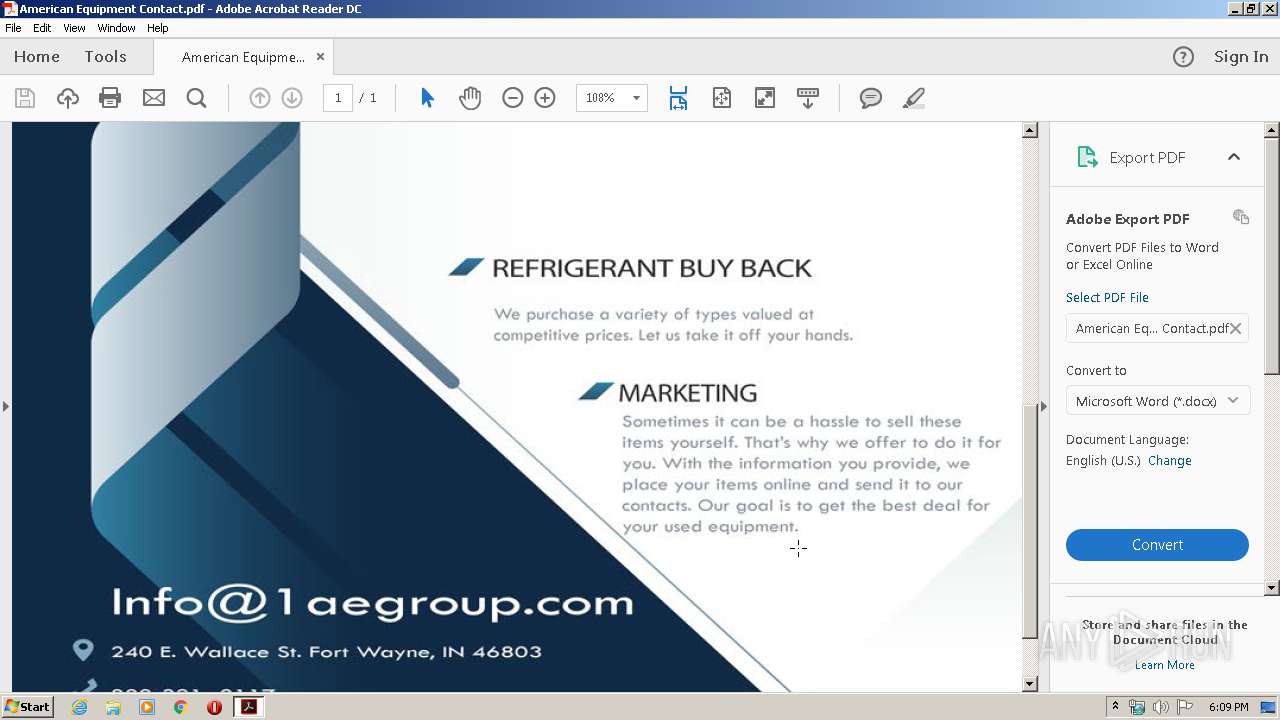The width and height of the screenshot is (1280, 720).
Task: Upload file to Document Cloud
Action: coord(68,98)
